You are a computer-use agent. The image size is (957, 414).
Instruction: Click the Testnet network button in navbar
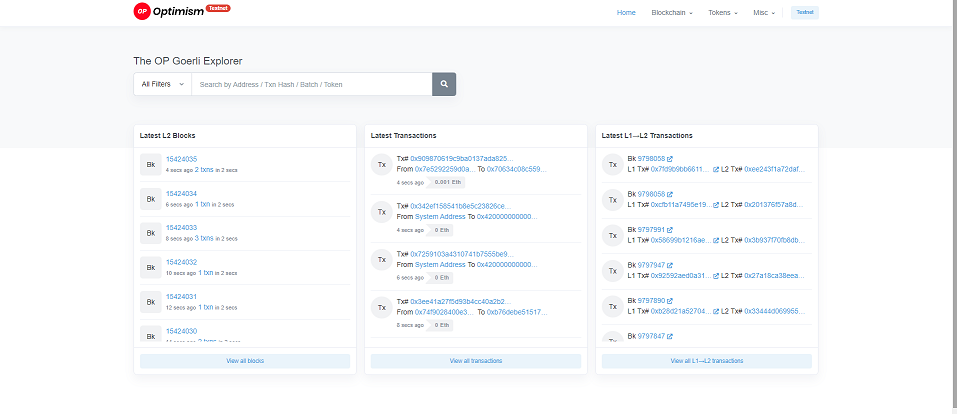[804, 13]
